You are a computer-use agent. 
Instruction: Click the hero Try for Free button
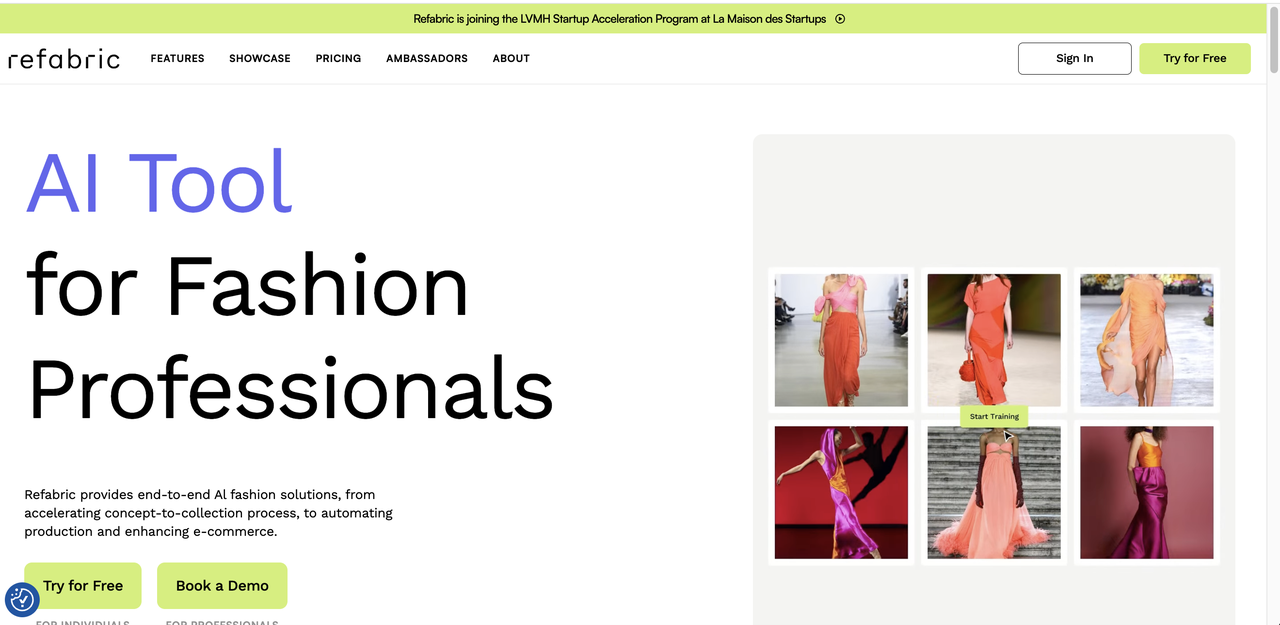(83, 586)
